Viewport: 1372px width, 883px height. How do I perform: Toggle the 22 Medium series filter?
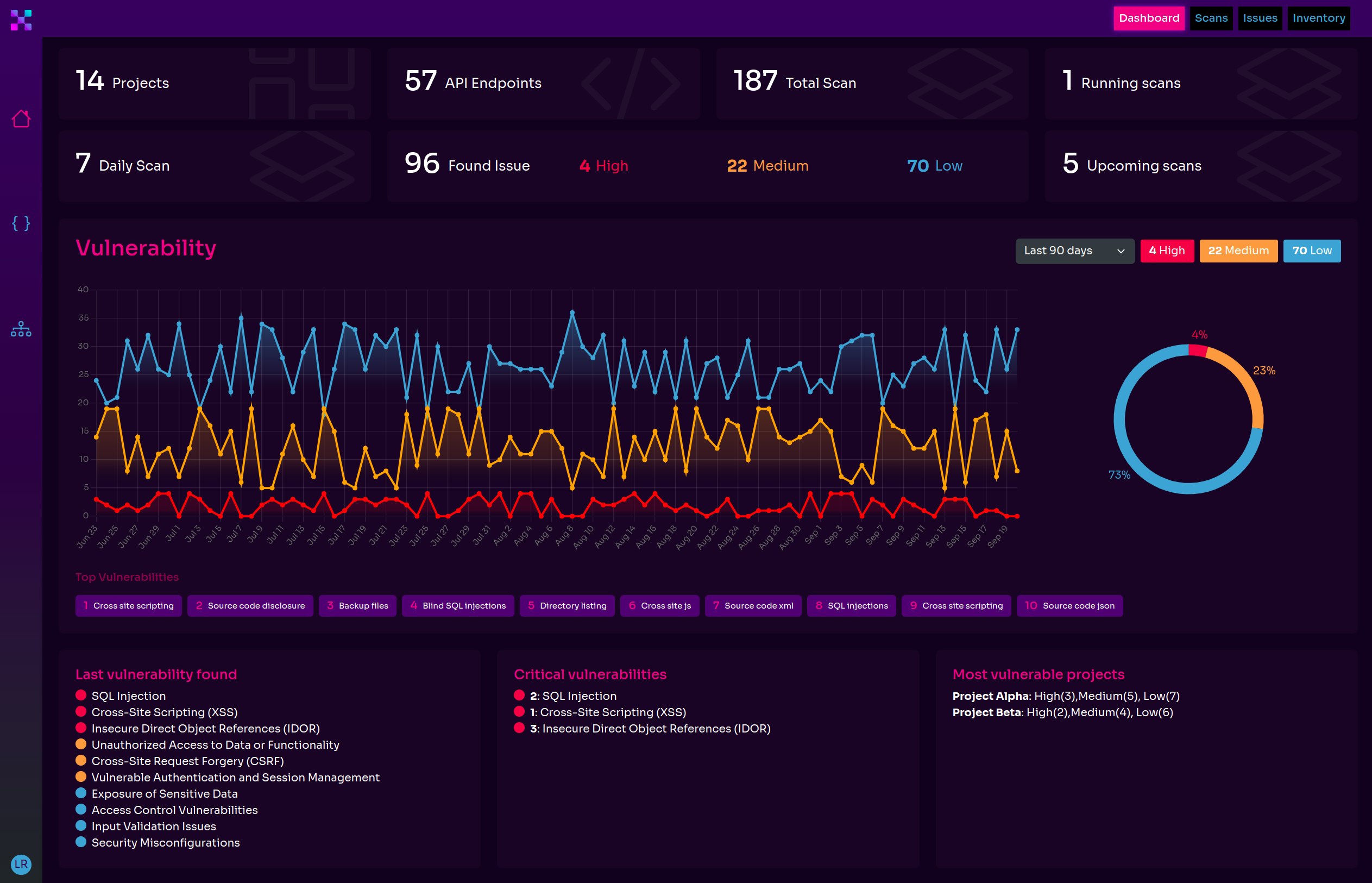click(x=1238, y=251)
